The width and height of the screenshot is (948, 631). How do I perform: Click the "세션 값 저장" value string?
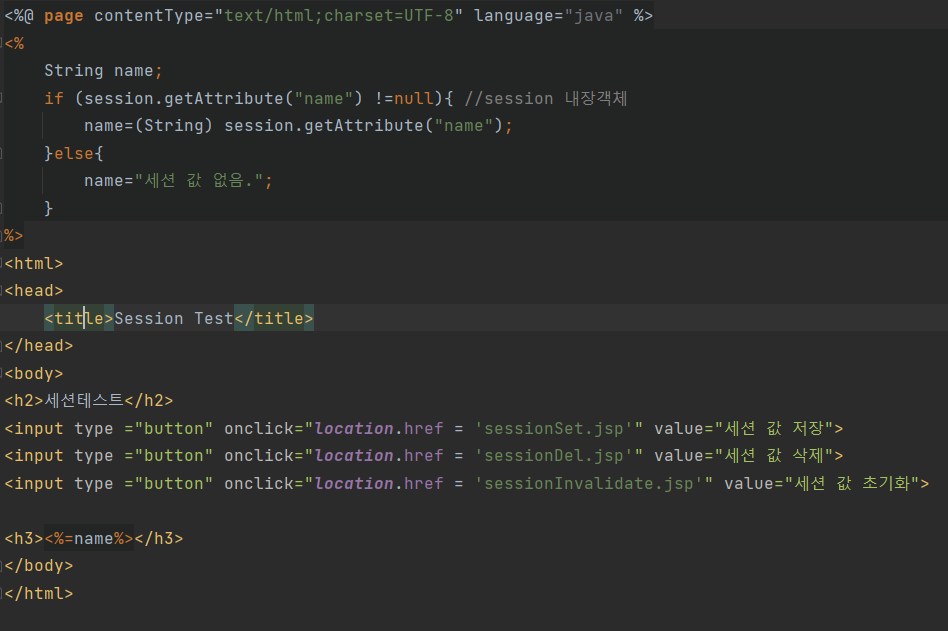coord(774,429)
